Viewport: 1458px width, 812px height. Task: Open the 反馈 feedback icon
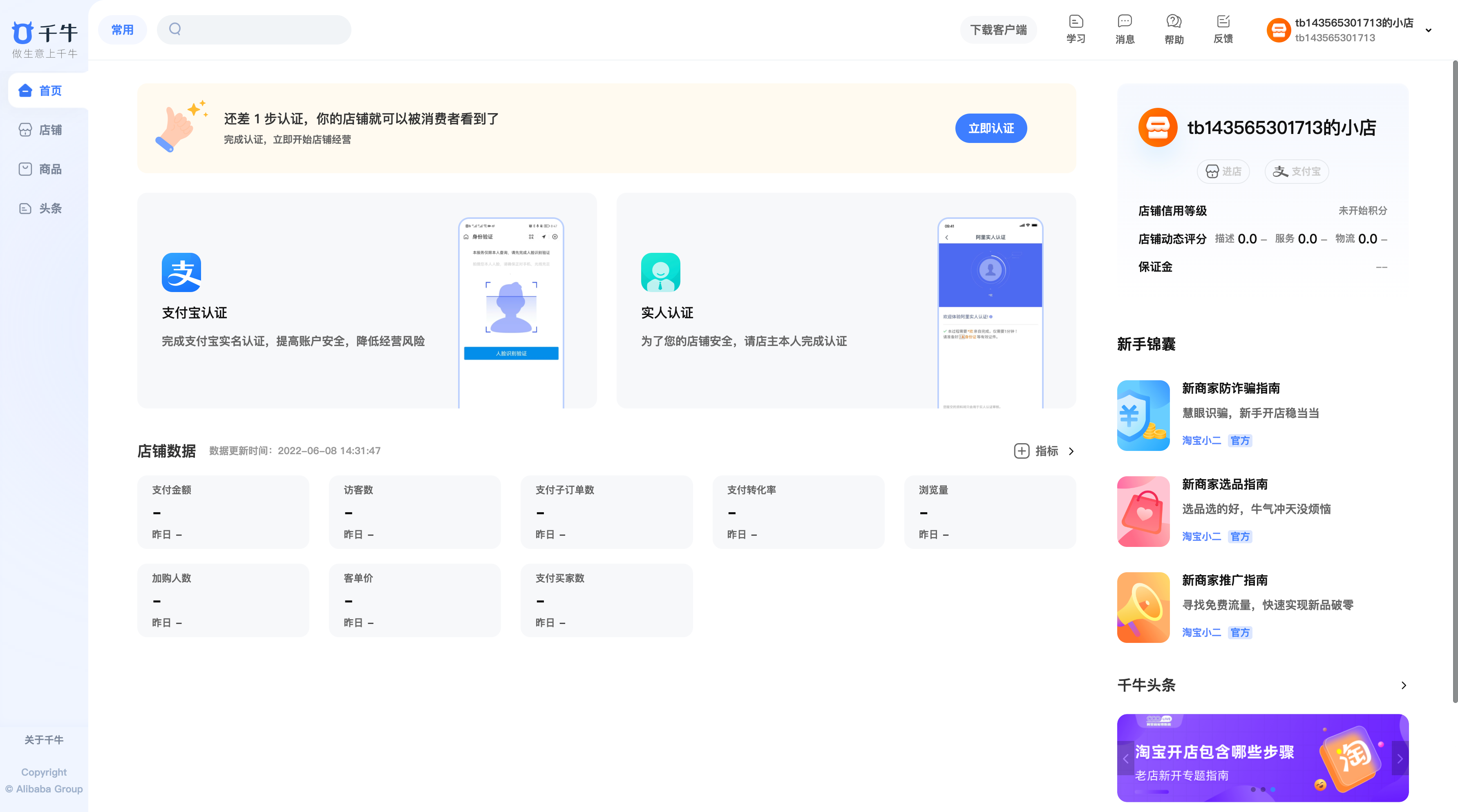(1223, 29)
